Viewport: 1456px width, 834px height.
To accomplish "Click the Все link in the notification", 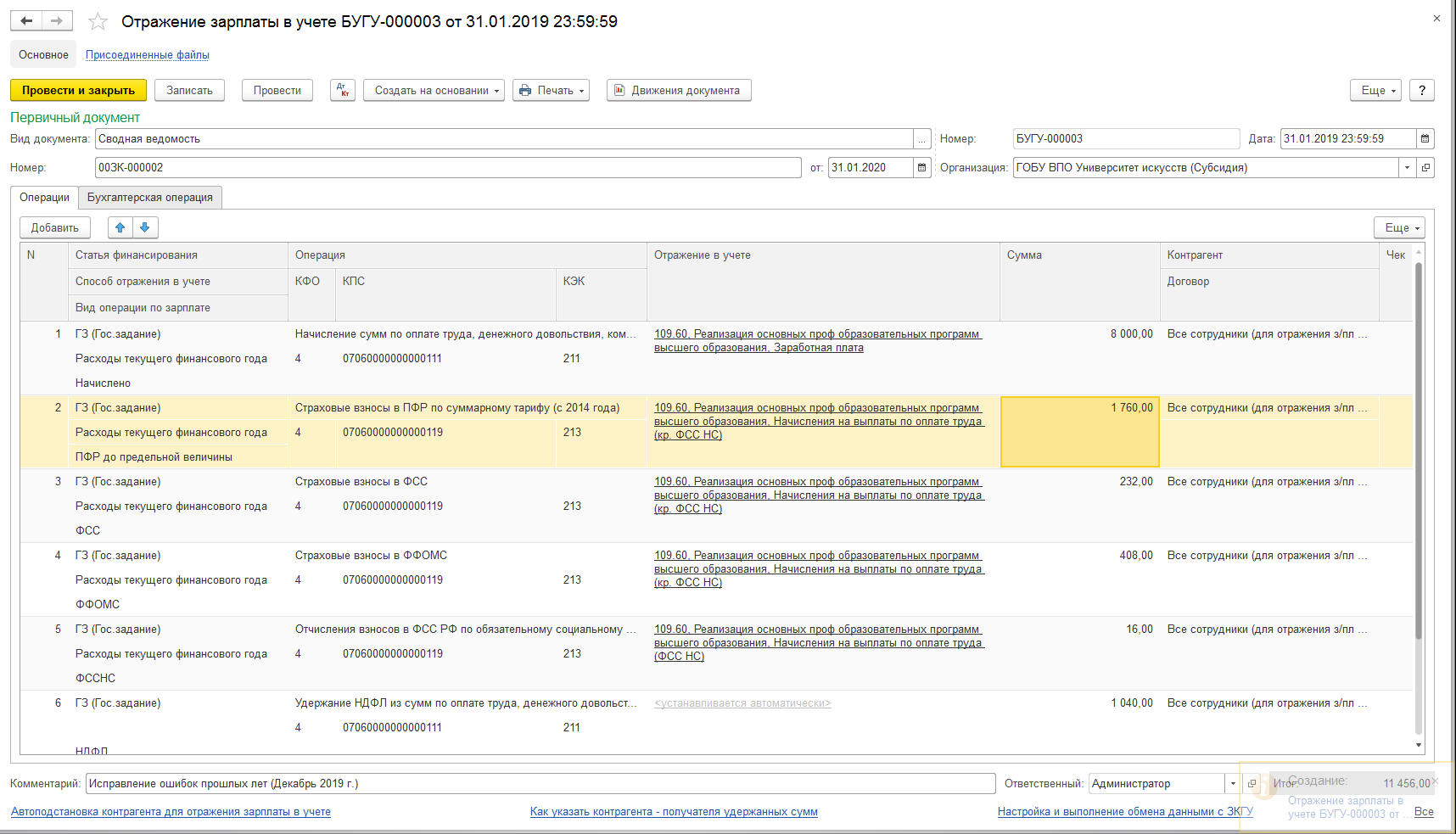I will (x=1424, y=812).
